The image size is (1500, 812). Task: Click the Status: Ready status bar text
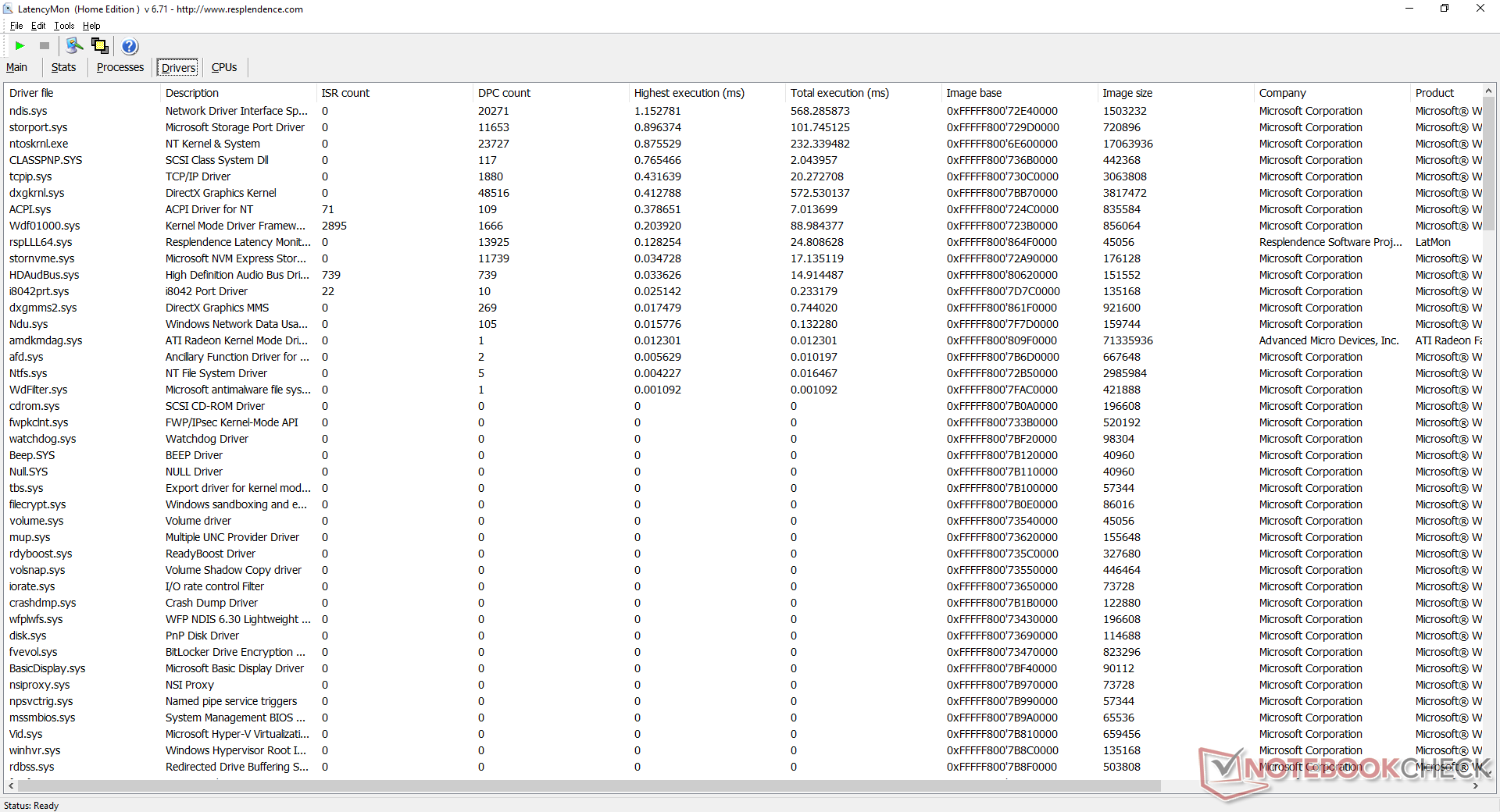click(x=31, y=805)
